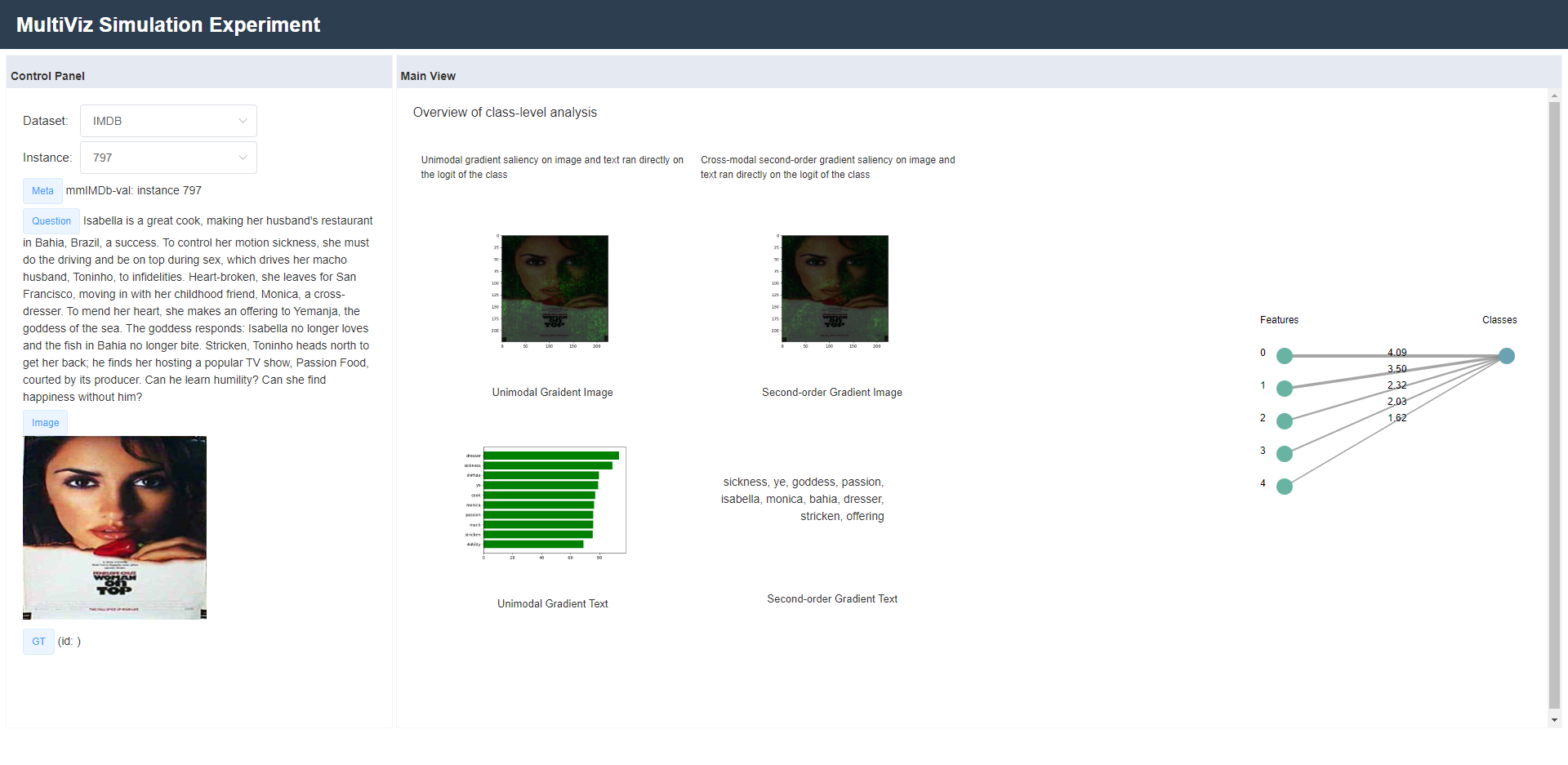Select feature node 0 in the graph
Image resolution: width=1568 pixels, height=765 pixels.
(1285, 356)
